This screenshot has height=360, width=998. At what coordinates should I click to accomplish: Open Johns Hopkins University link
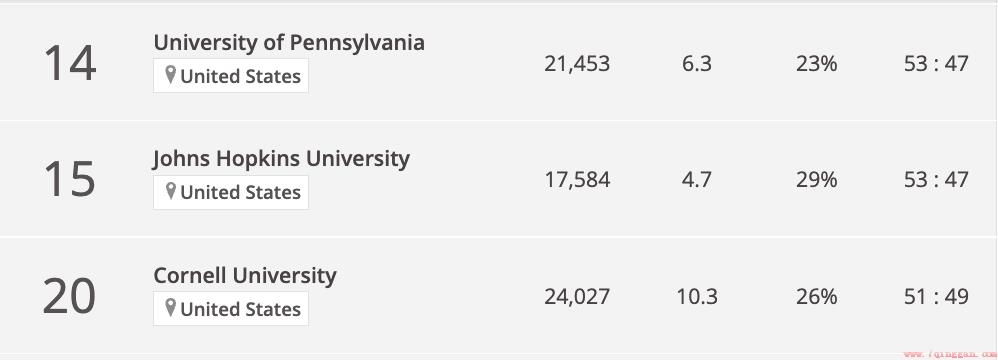(x=281, y=159)
